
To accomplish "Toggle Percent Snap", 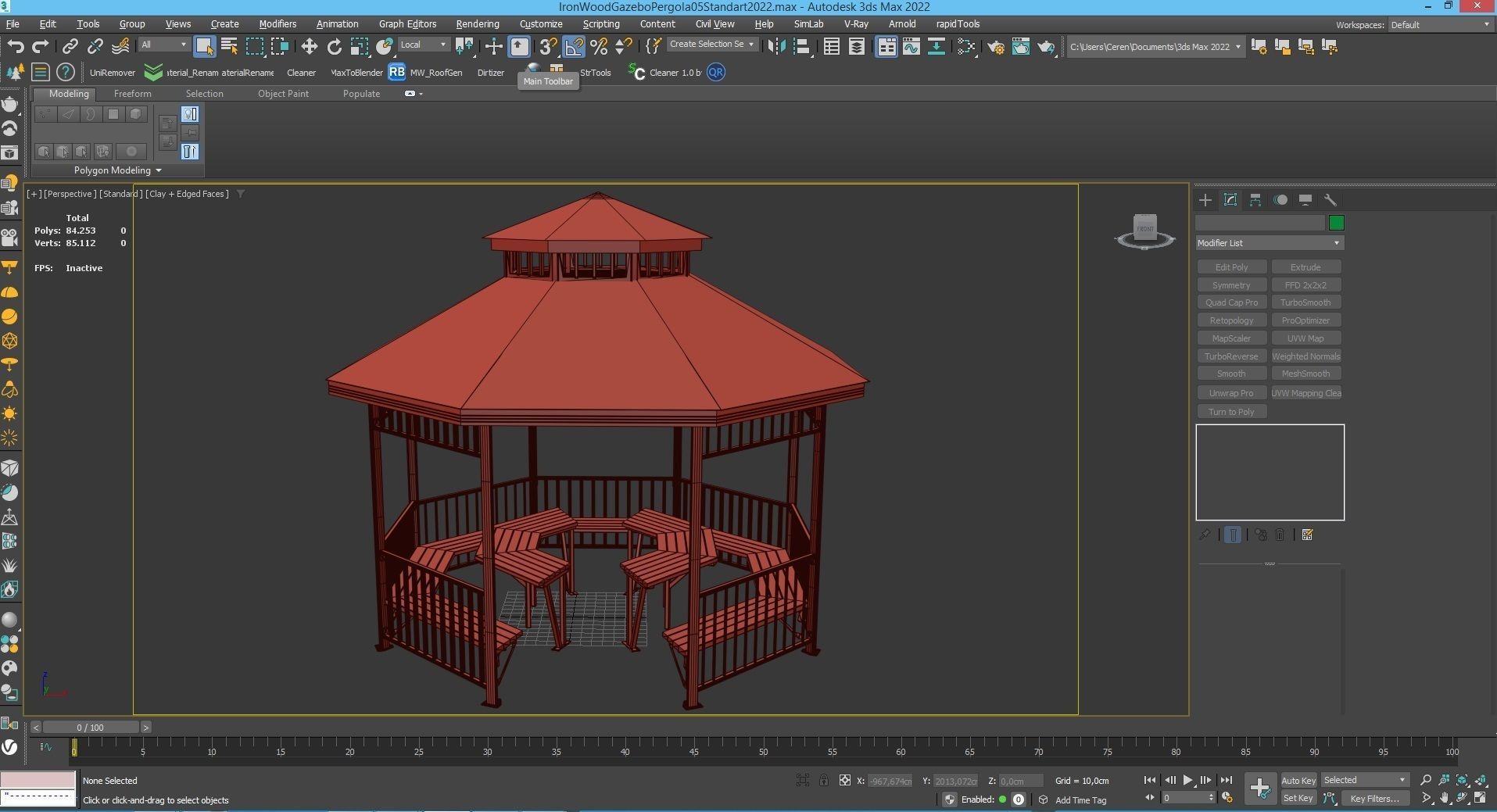I will [x=599, y=47].
